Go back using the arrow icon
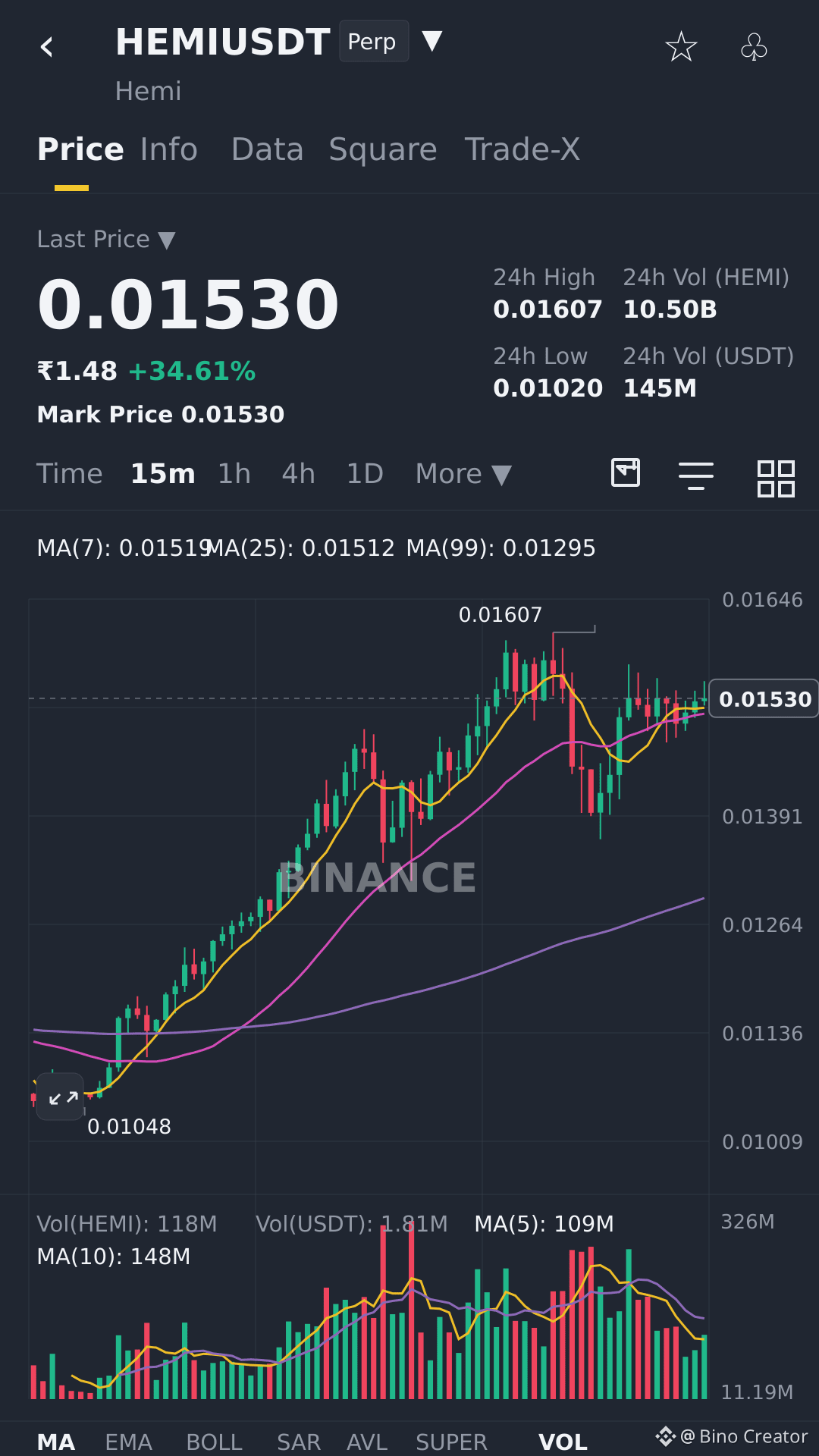Viewport: 819px width, 1456px height. pos(47,47)
